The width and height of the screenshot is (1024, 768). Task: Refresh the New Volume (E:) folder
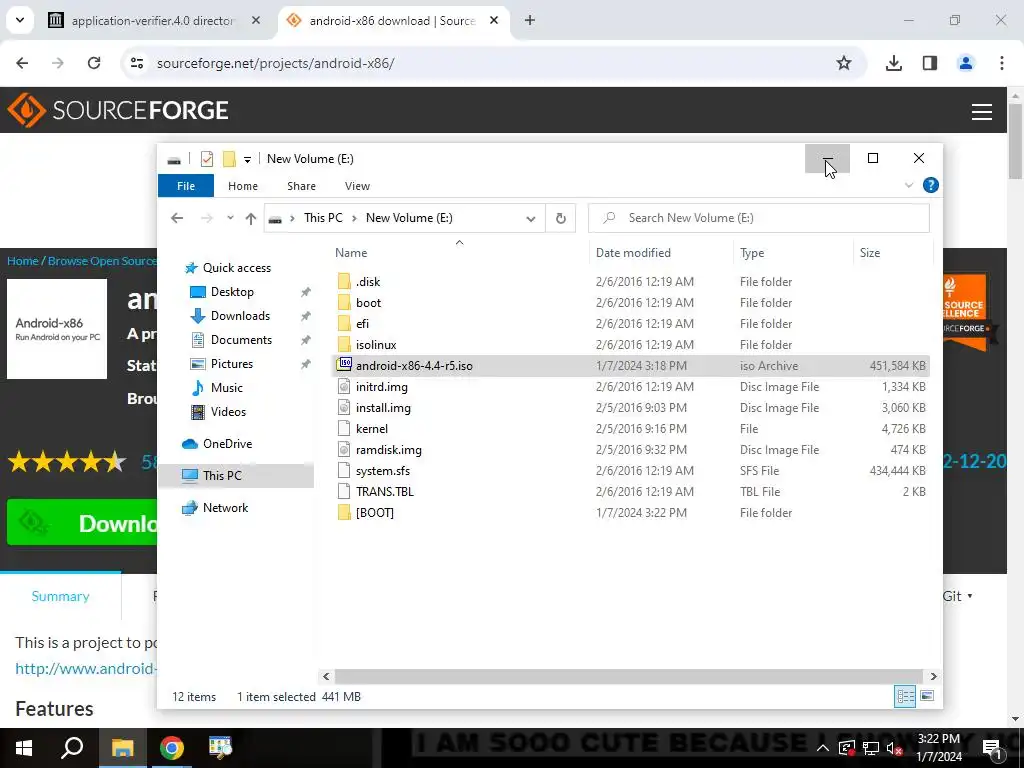560,218
